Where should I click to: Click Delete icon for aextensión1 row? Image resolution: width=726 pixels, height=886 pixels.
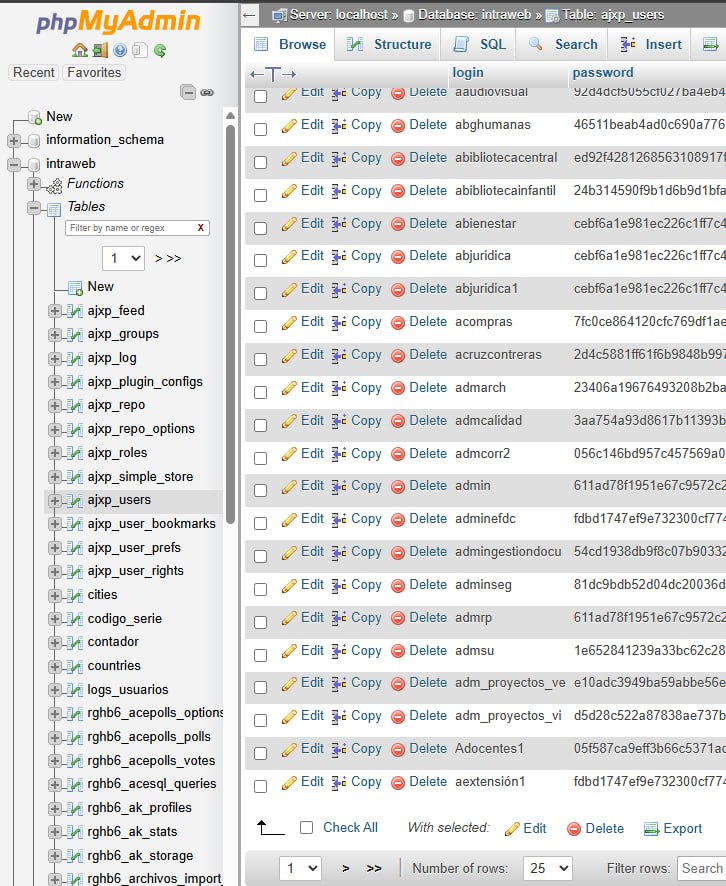click(398, 783)
